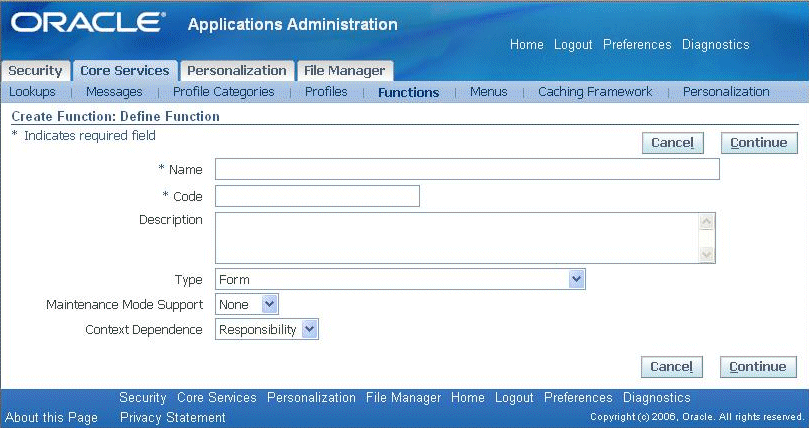Go to Lookups subtab
Screen dimensions: 809x428
[x=32, y=92]
